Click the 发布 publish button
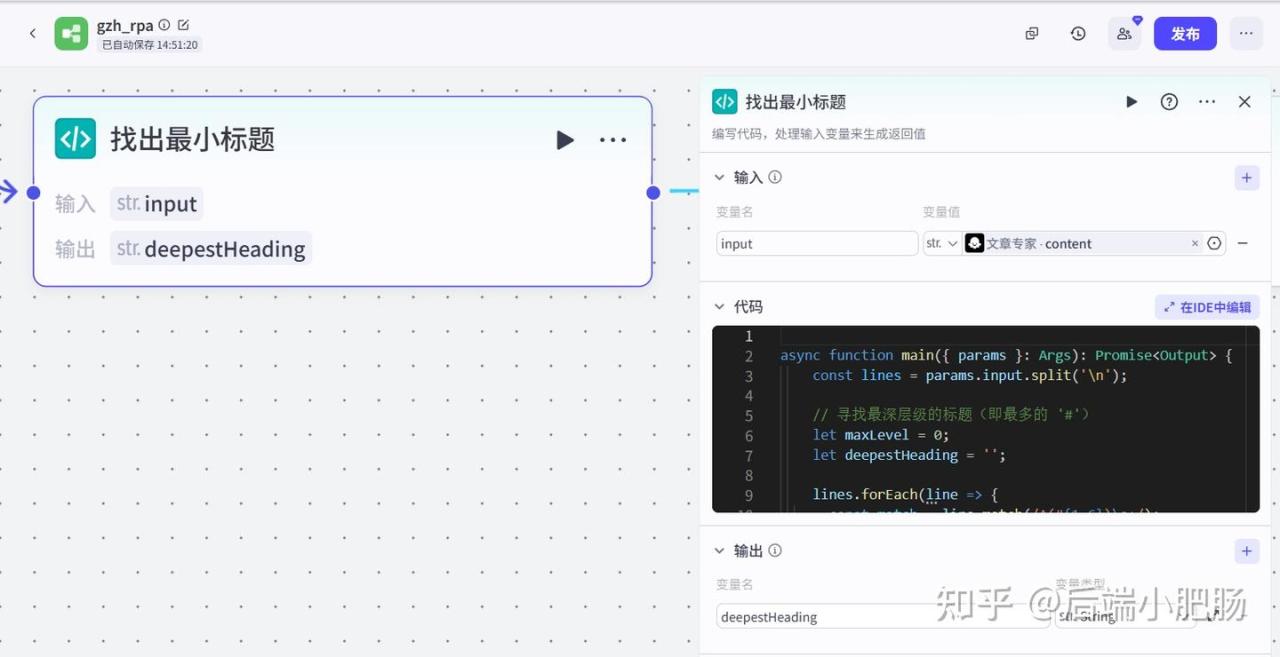1280x657 pixels. coord(1185,34)
